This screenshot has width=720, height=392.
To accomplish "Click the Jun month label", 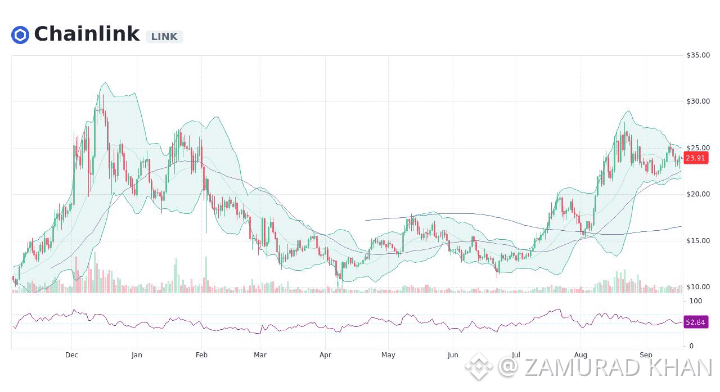I will click(453, 355).
